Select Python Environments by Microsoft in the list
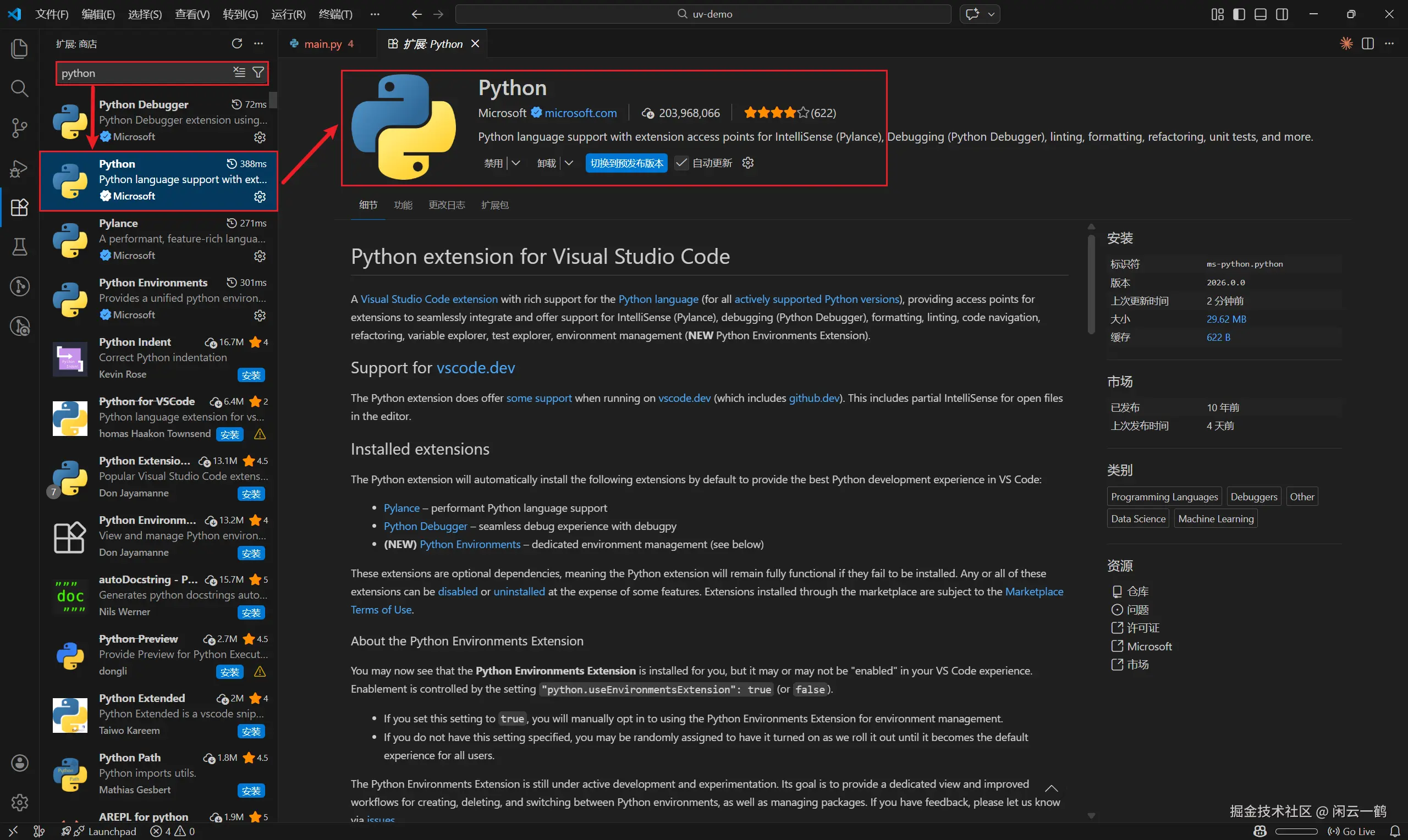The image size is (1408, 840). (158, 299)
